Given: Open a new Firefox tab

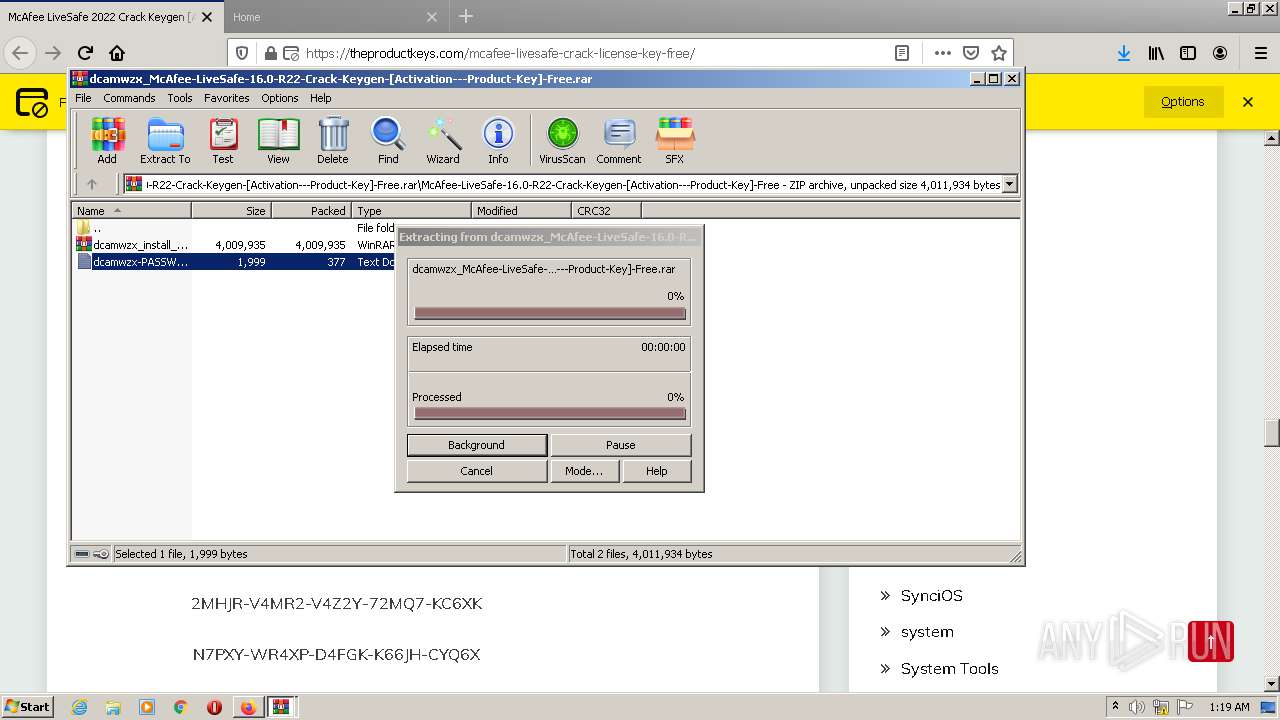Looking at the screenshot, I should tap(466, 16).
